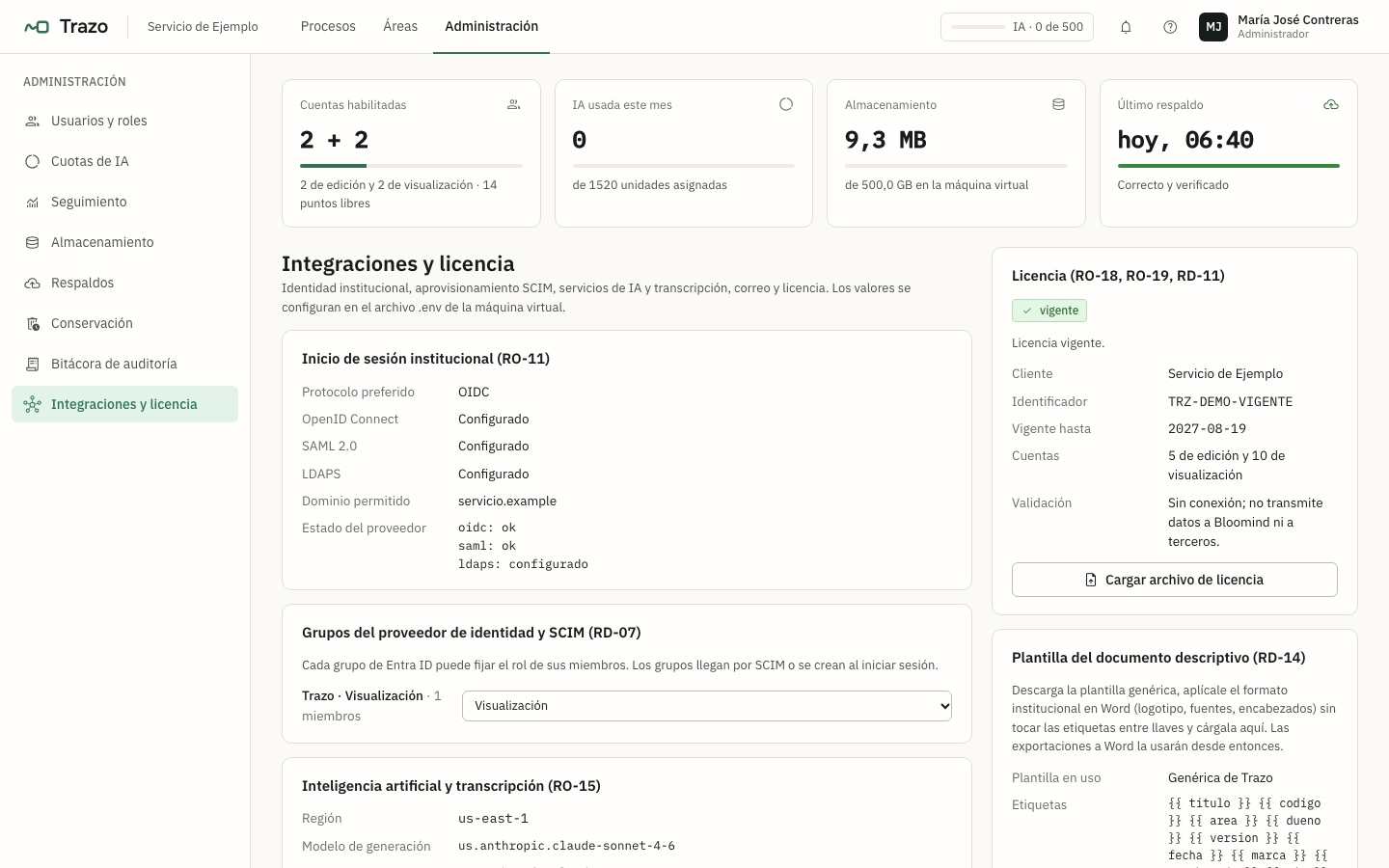The width and height of the screenshot is (1389, 868).
Task: Click the hoy, 06:40 backup value
Action: pos(1185,140)
